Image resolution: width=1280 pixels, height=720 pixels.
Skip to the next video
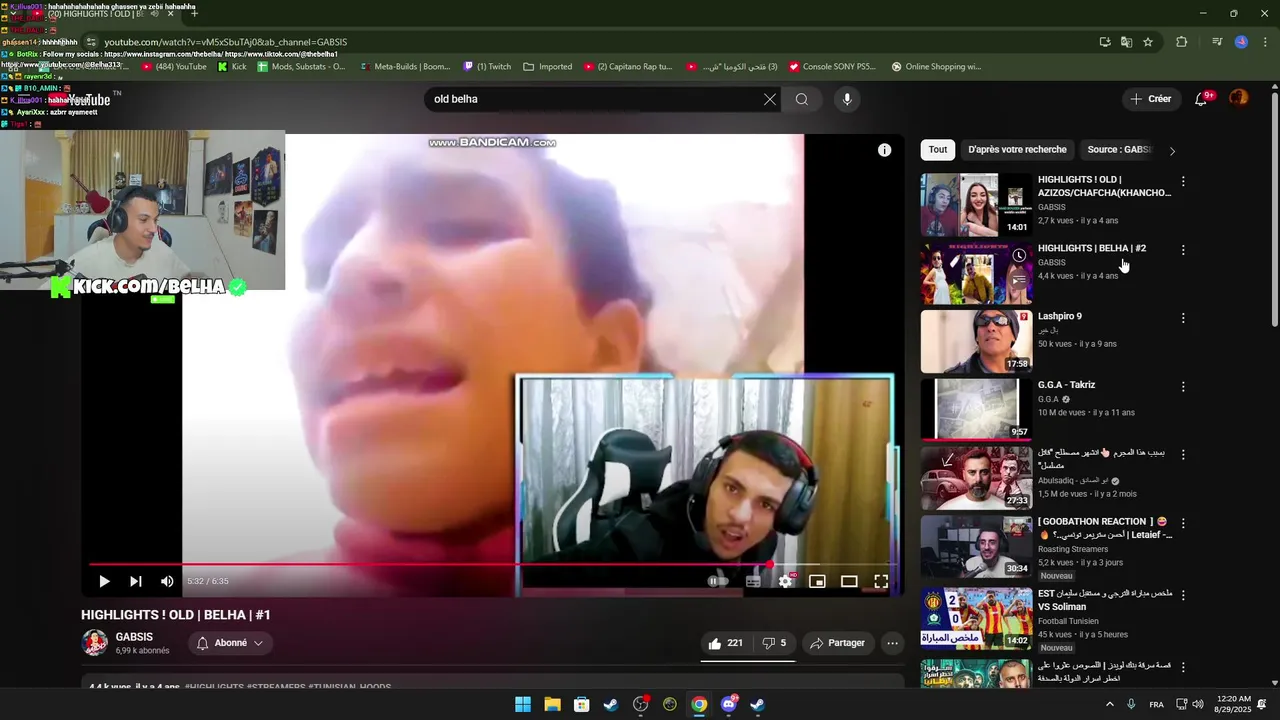click(136, 581)
